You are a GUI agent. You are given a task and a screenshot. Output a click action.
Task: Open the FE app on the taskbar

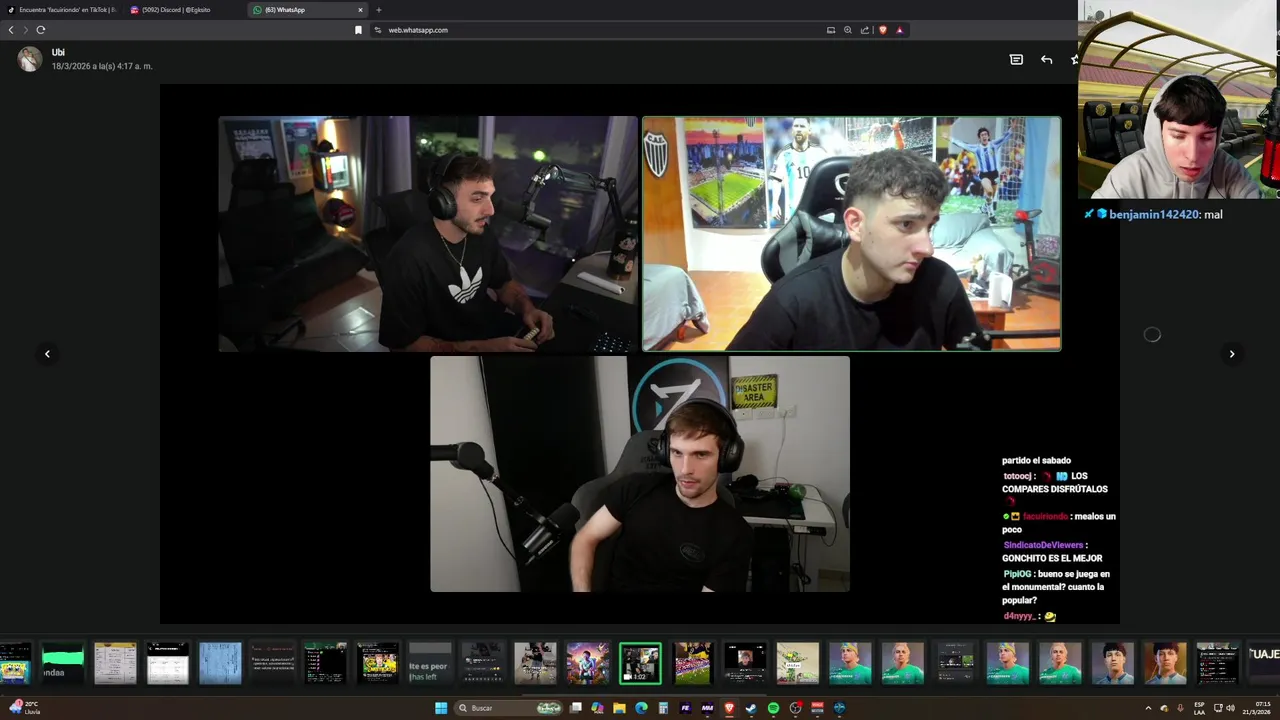(685, 708)
